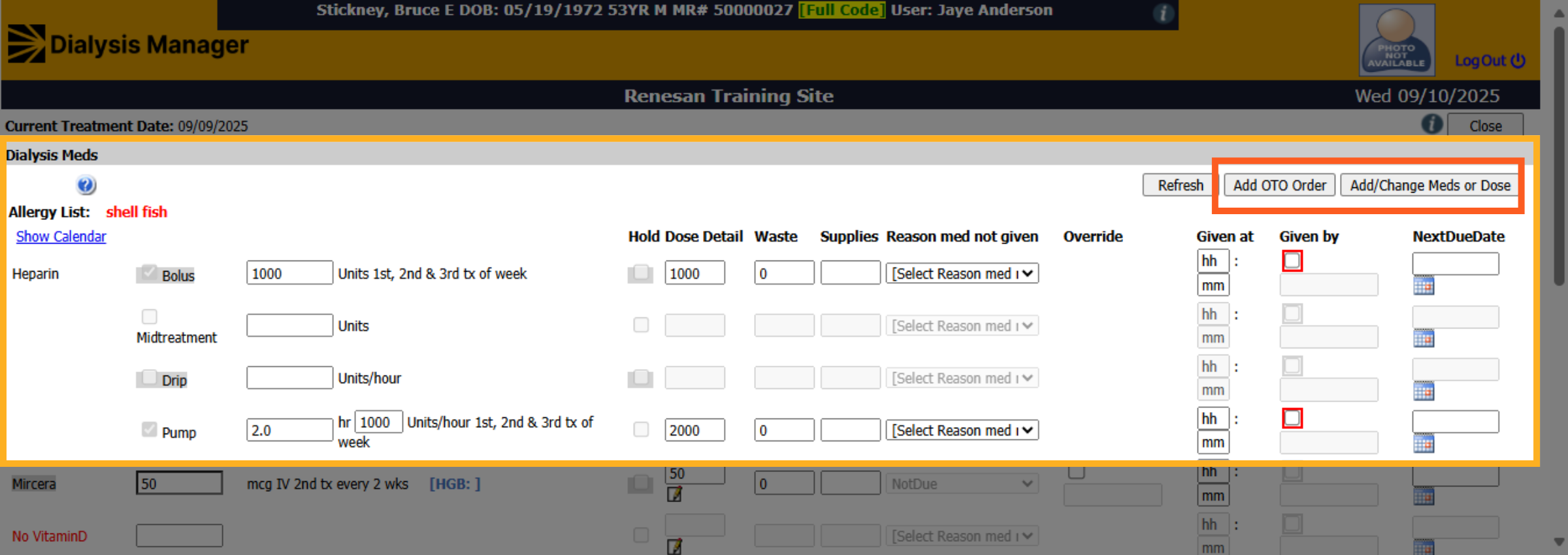Image resolution: width=1568 pixels, height=555 pixels.
Task: Open the info icon next to Close
Action: coord(1431,124)
